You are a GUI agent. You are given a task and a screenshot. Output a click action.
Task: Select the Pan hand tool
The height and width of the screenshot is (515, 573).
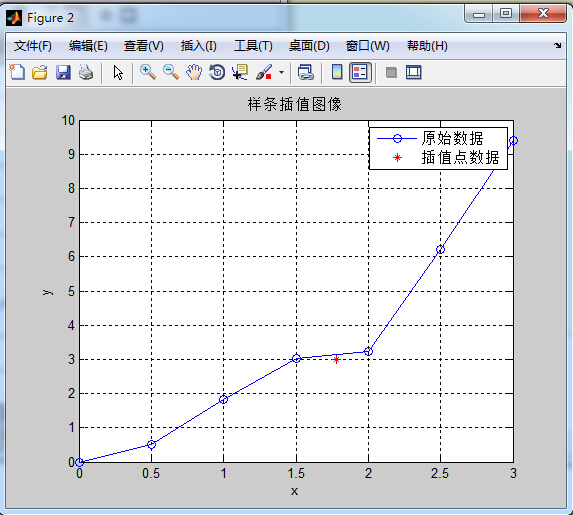[194, 72]
